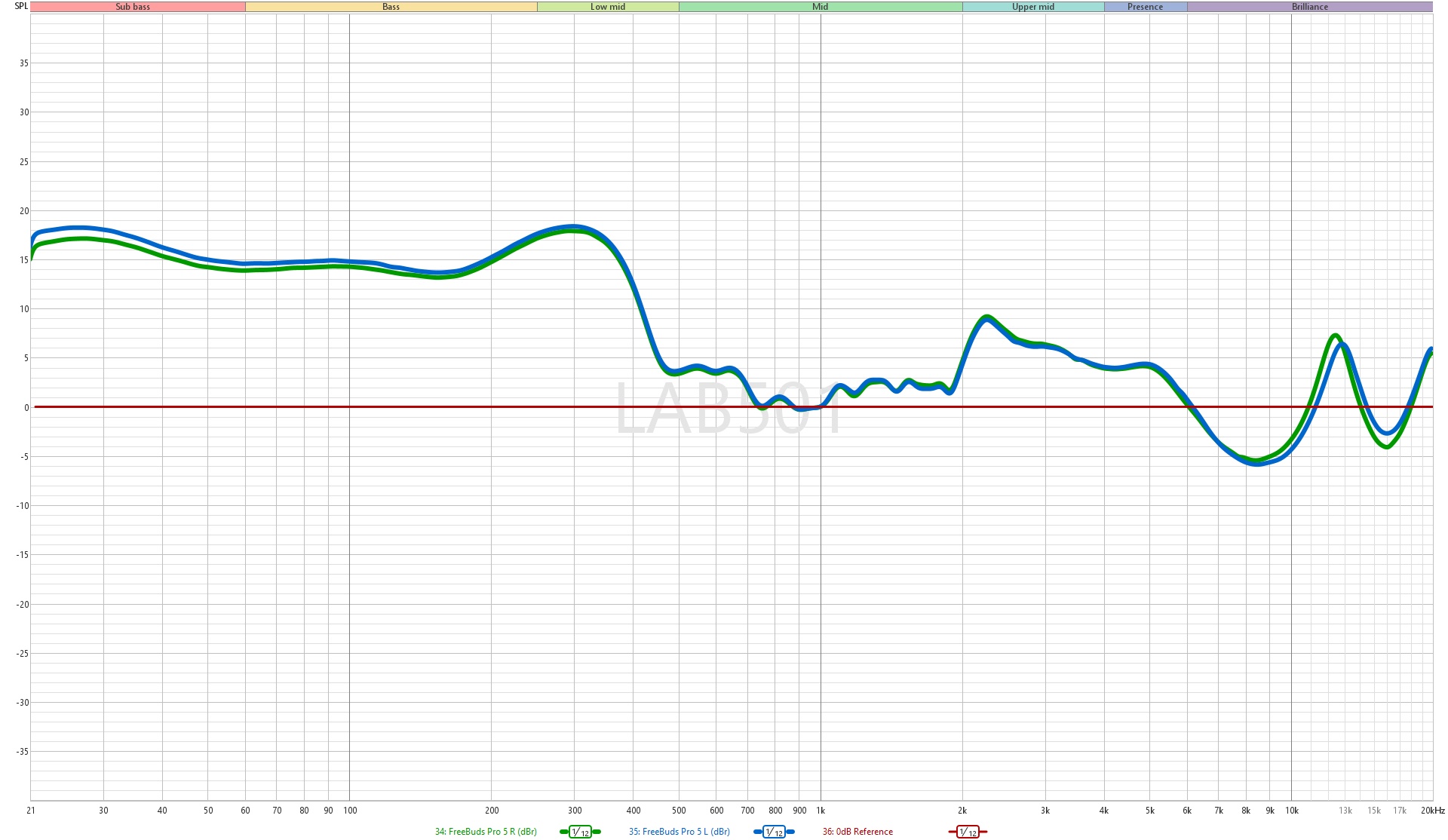The width and height of the screenshot is (1448, 840).
Task: Click the blue 1/12 smoothing icon
Action: click(x=774, y=832)
